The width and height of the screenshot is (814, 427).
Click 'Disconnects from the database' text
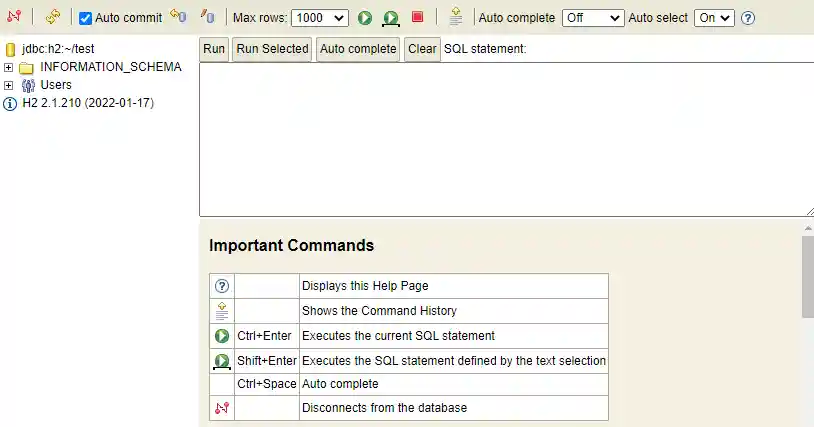coord(385,408)
